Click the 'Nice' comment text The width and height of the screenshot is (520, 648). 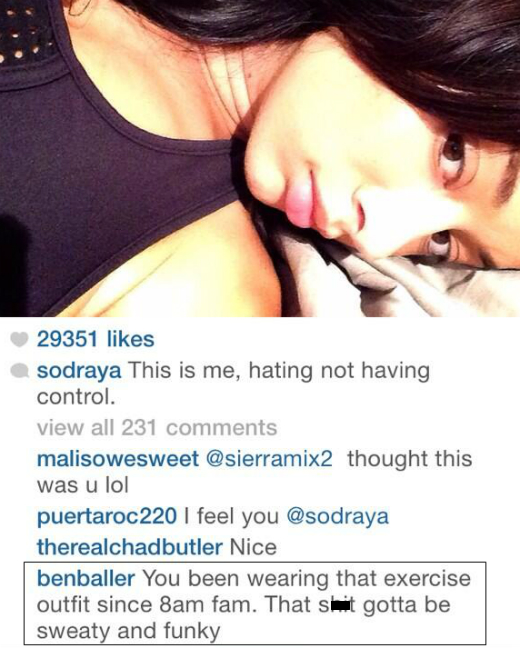(253, 547)
